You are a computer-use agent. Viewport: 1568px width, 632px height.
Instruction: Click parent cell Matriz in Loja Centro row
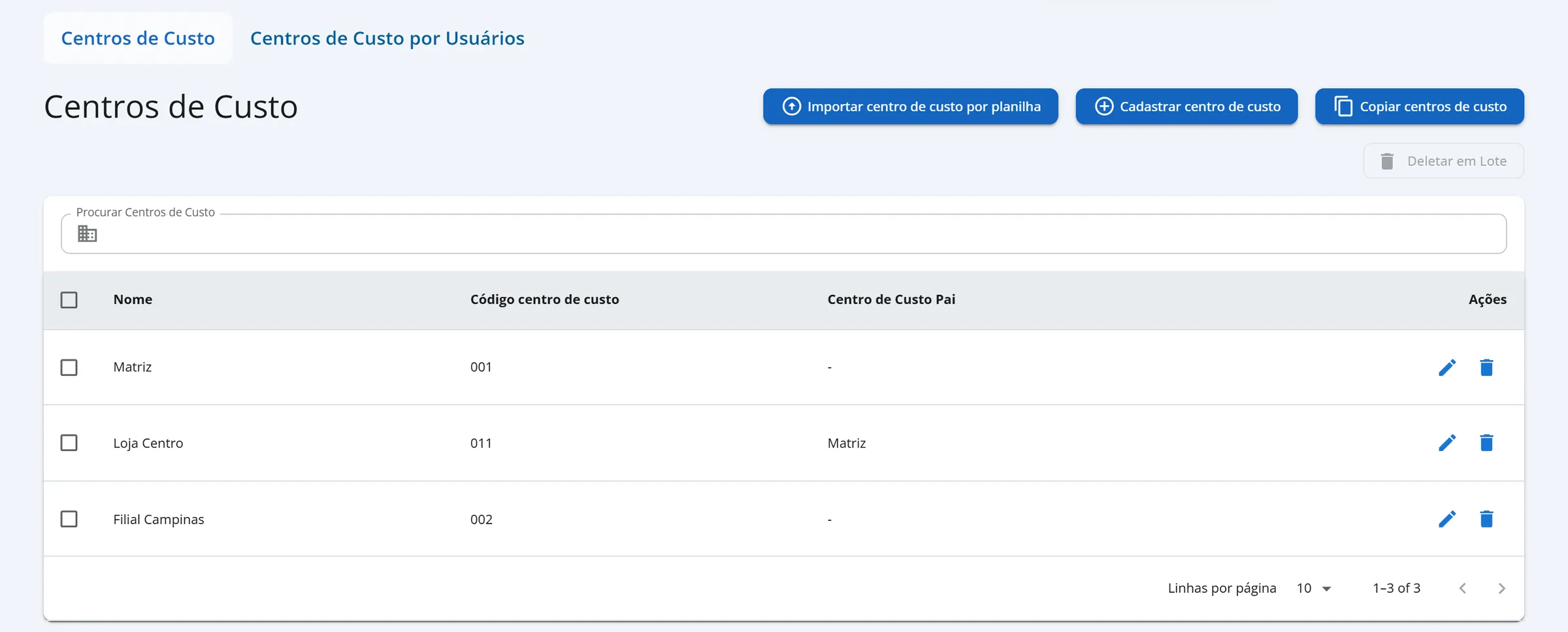coord(847,443)
